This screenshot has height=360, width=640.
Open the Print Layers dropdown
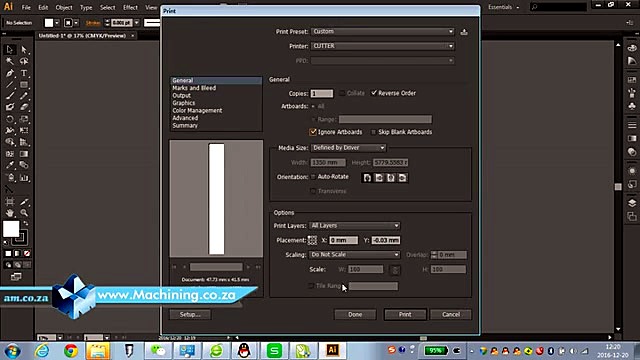pyautogui.click(x=354, y=226)
